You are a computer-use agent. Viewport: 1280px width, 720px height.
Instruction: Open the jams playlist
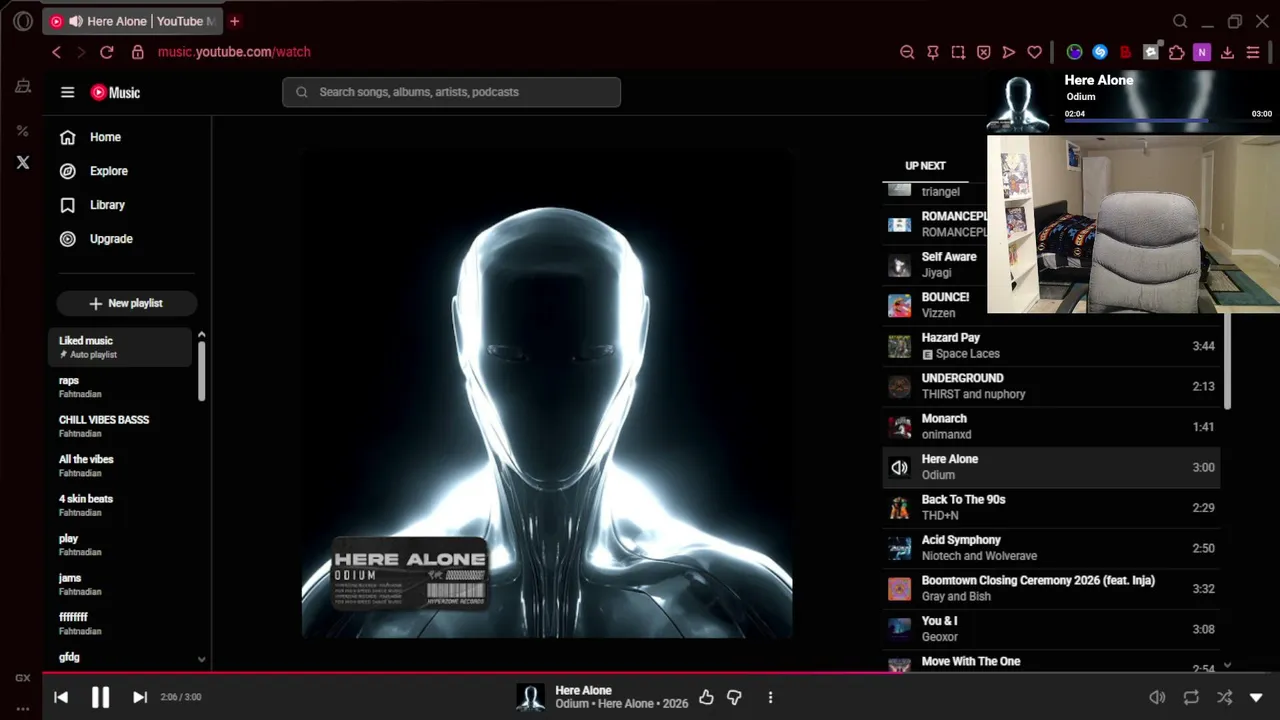pos(120,584)
